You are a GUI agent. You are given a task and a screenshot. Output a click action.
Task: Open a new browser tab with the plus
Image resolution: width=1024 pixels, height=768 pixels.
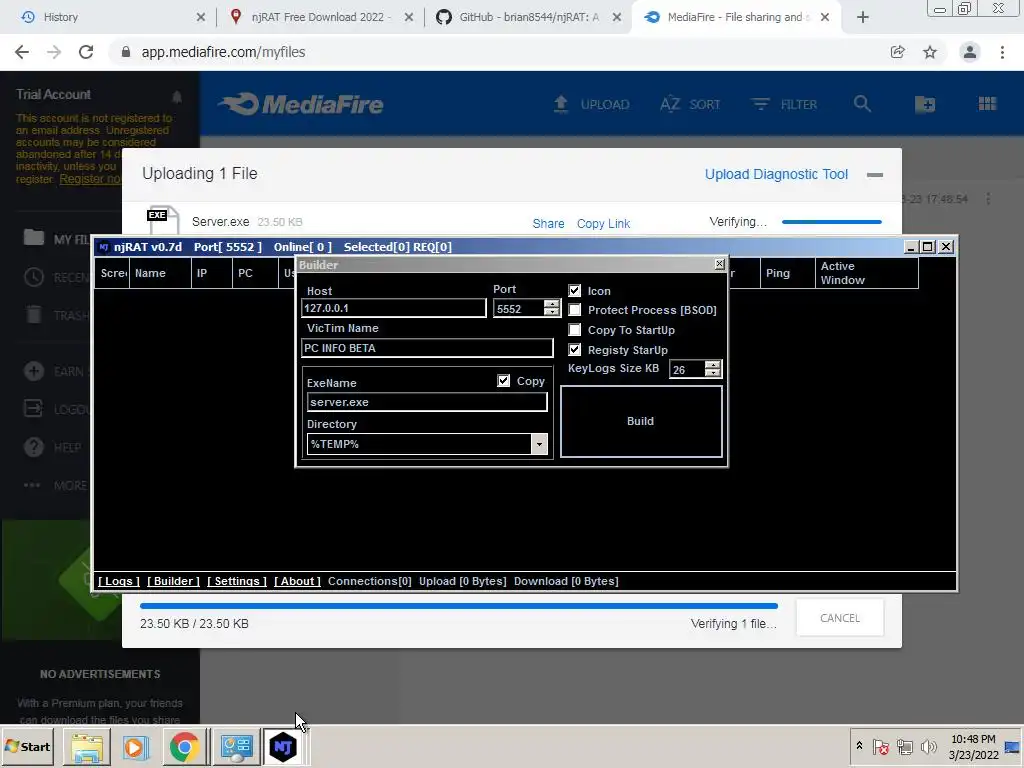coord(863,17)
